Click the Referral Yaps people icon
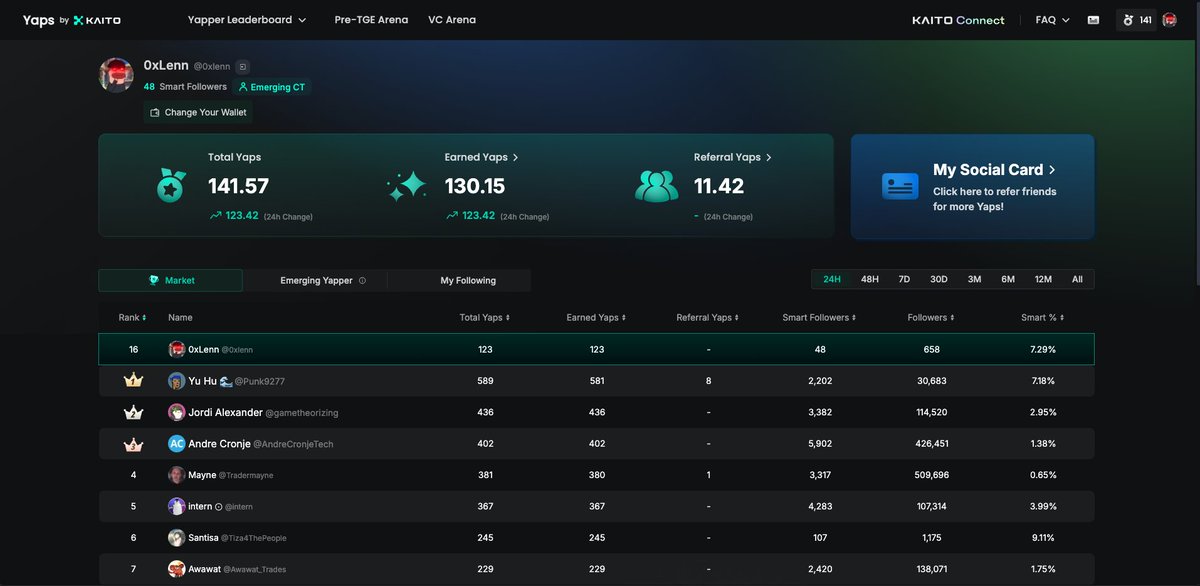Screen dimensions: 1200x586 [656, 186]
